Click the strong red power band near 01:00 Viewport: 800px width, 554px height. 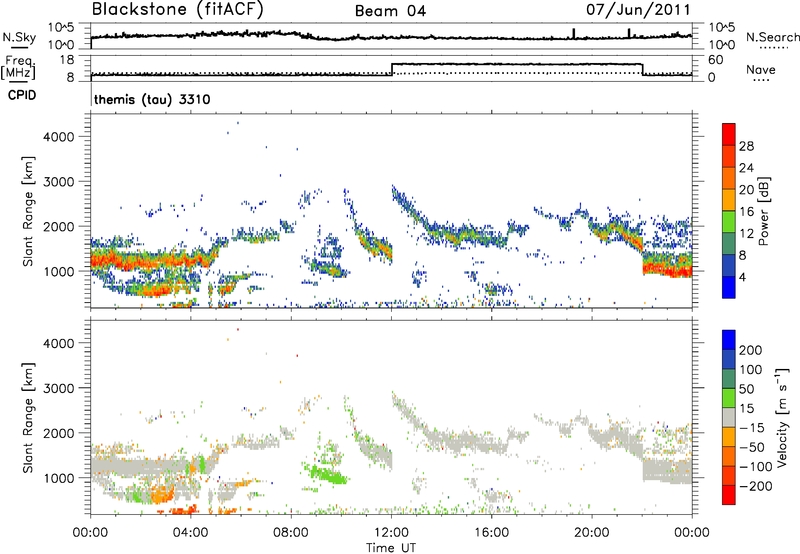tap(116, 261)
